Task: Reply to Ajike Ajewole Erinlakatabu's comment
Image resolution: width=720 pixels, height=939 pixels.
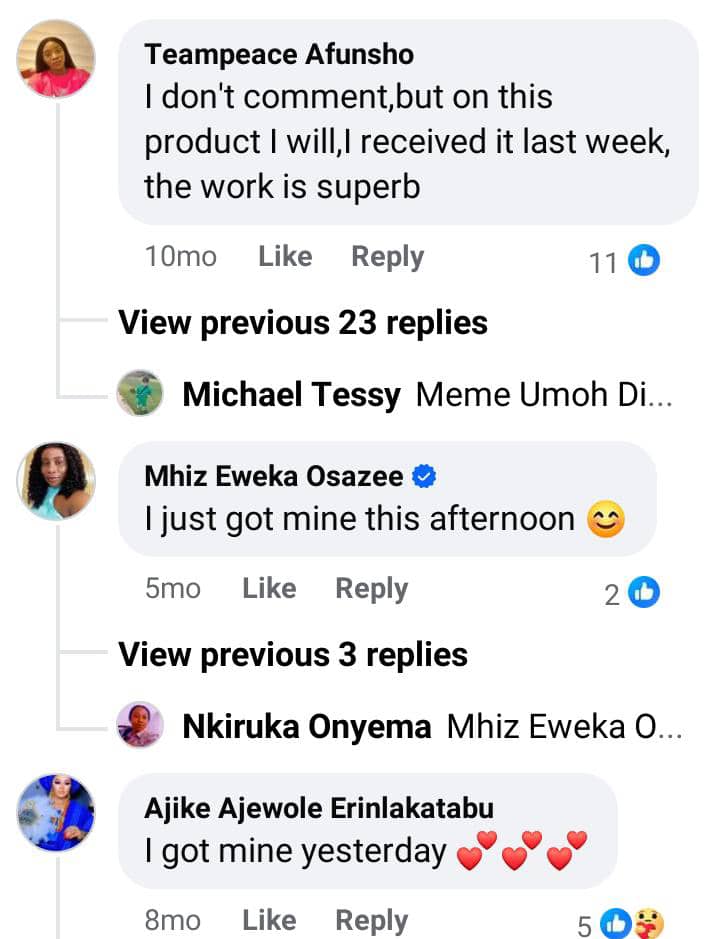Action: pyautogui.click(x=371, y=920)
